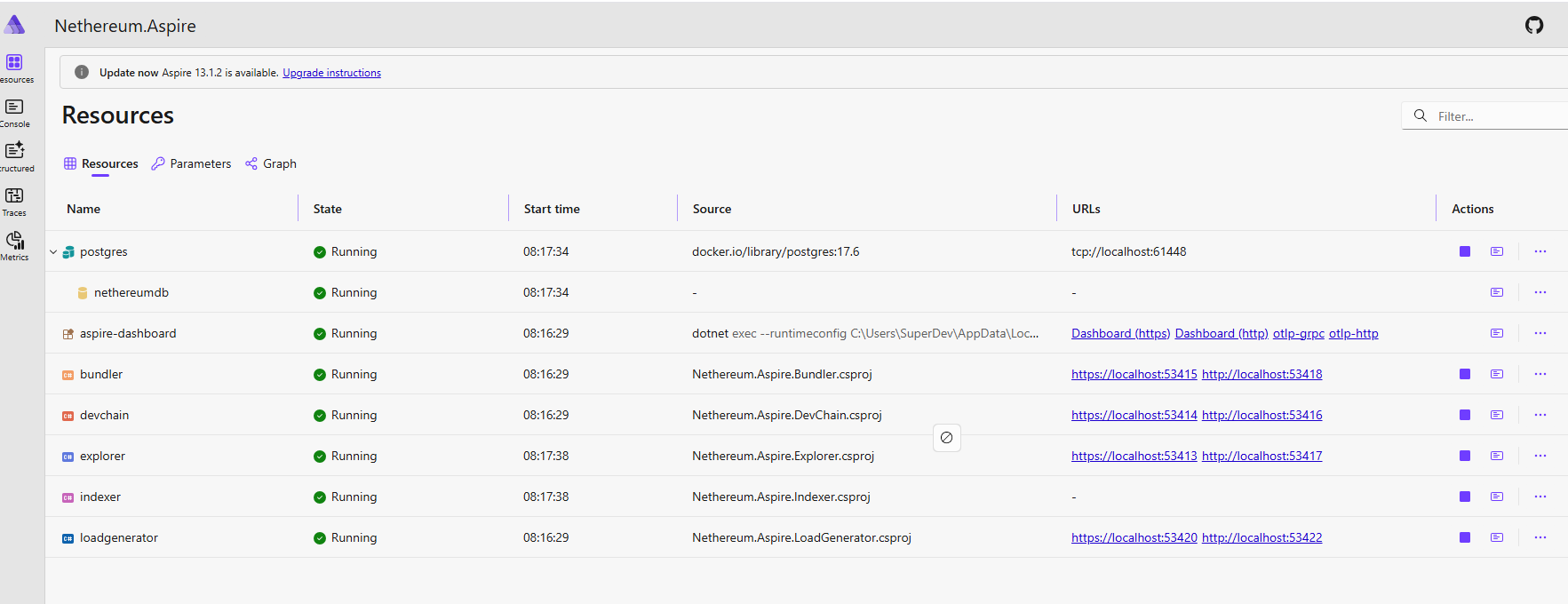Screen dimensions: 1568x604
Task: Open https://localhost:53420 loadgenerator link
Action: (x=1134, y=537)
